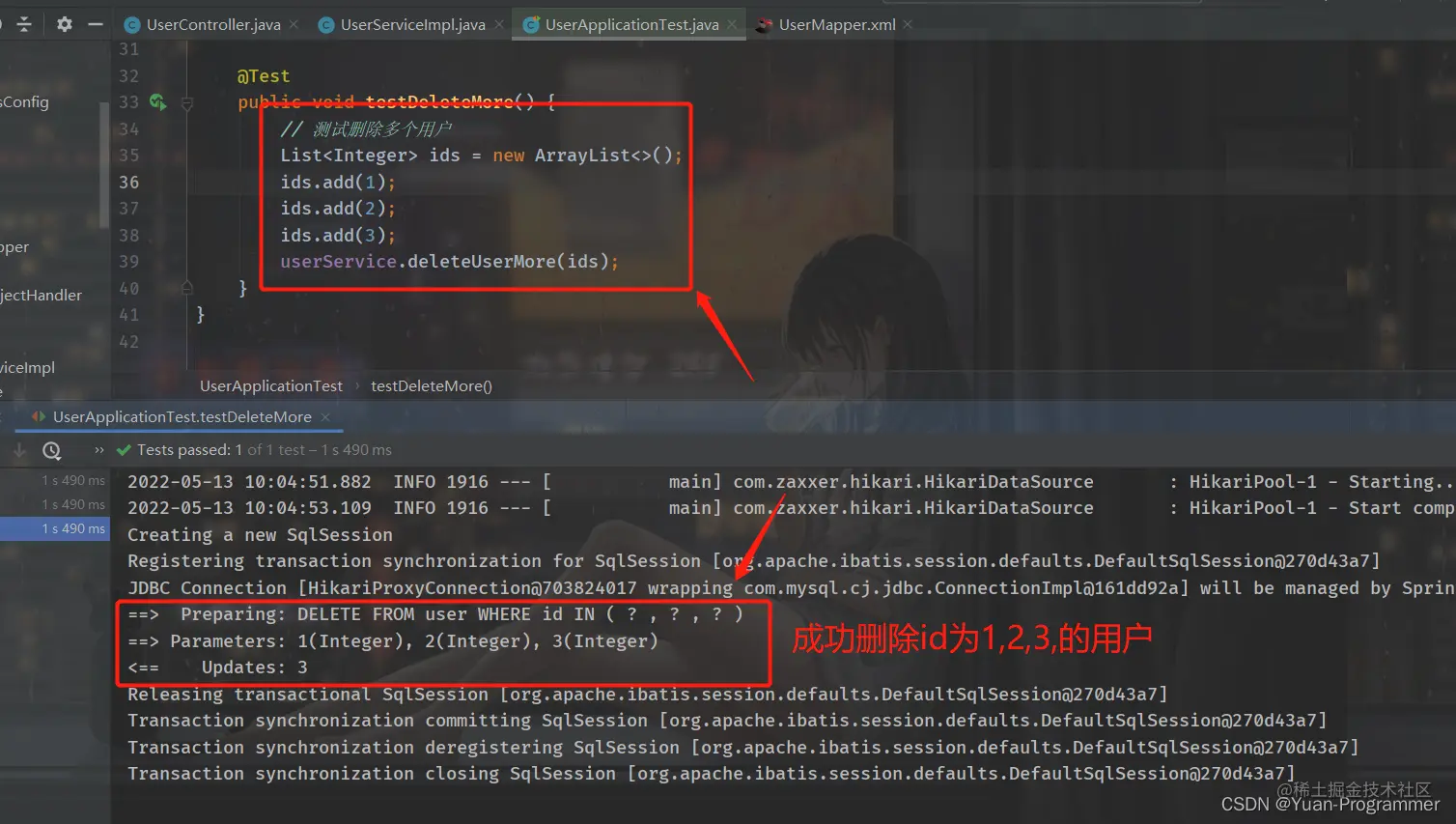This screenshot has width=1456, height=824.
Task: Click the test history clock icon
Action: [x=52, y=450]
